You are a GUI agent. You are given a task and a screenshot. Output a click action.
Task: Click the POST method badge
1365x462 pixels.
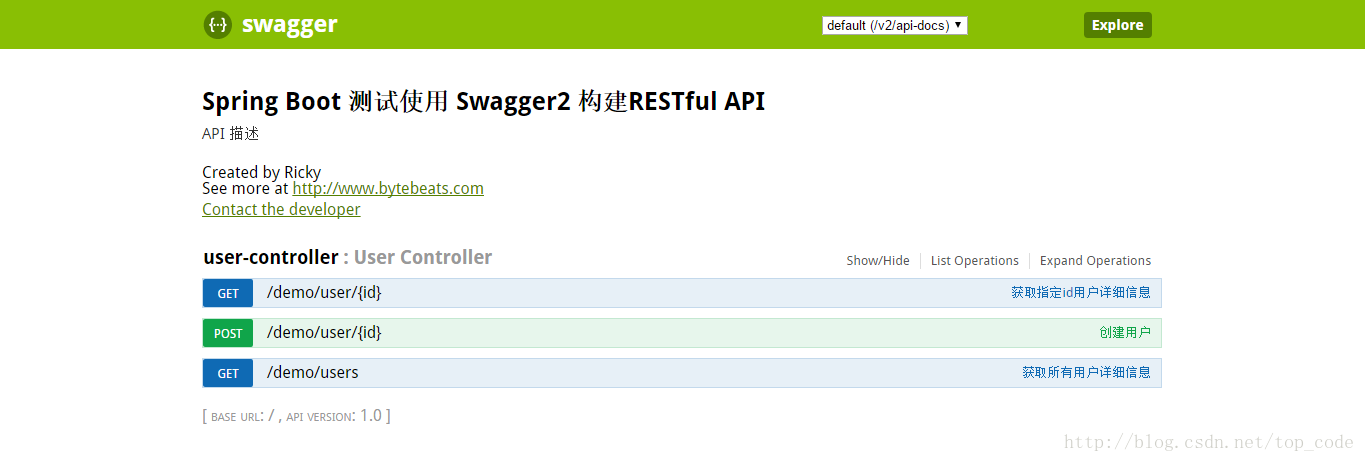click(228, 333)
